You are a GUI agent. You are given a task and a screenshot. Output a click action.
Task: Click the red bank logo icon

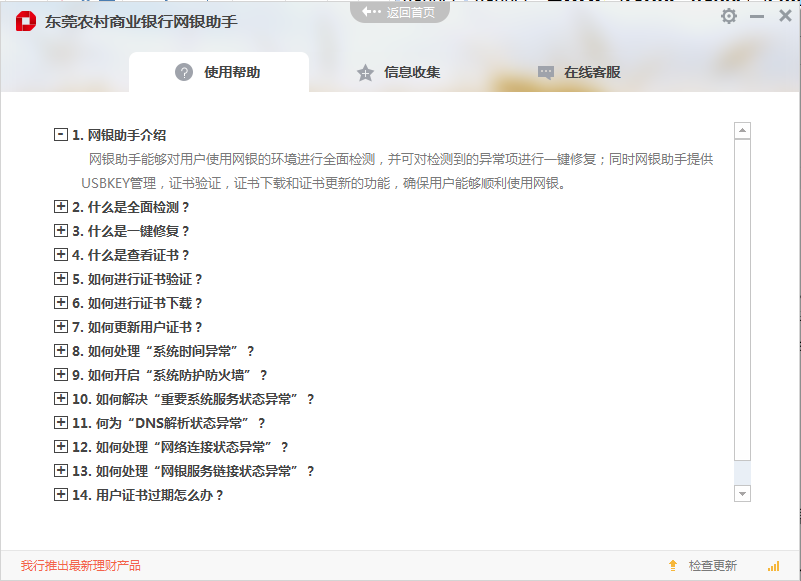tap(26, 21)
